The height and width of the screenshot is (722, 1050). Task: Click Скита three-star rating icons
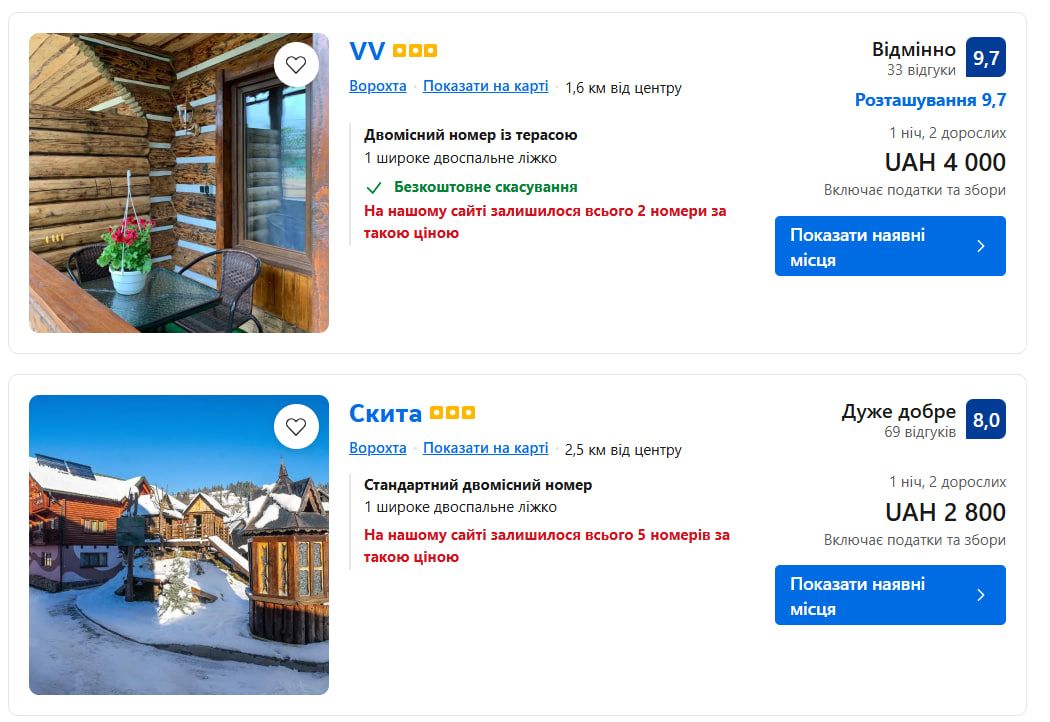click(x=452, y=413)
